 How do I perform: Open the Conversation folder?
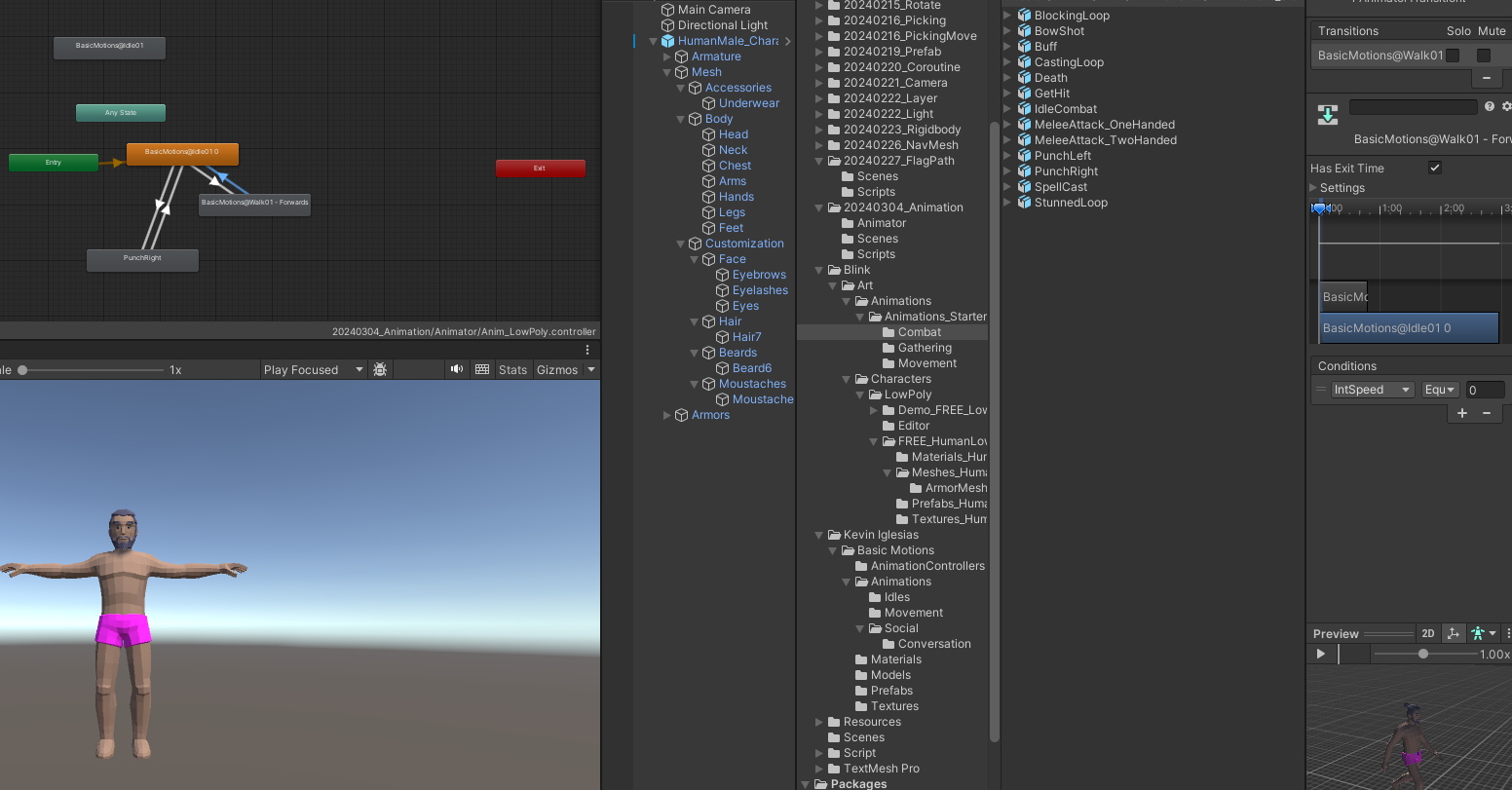(x=933, y=644)
